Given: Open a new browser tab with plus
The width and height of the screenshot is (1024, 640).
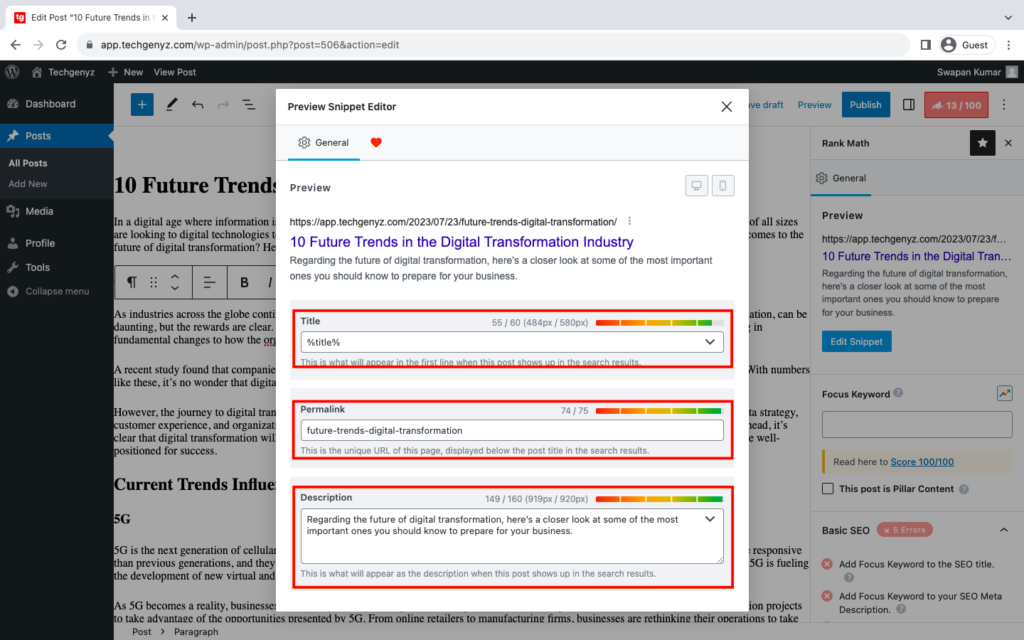Looking at the screenshot, I should coord(191,18).
